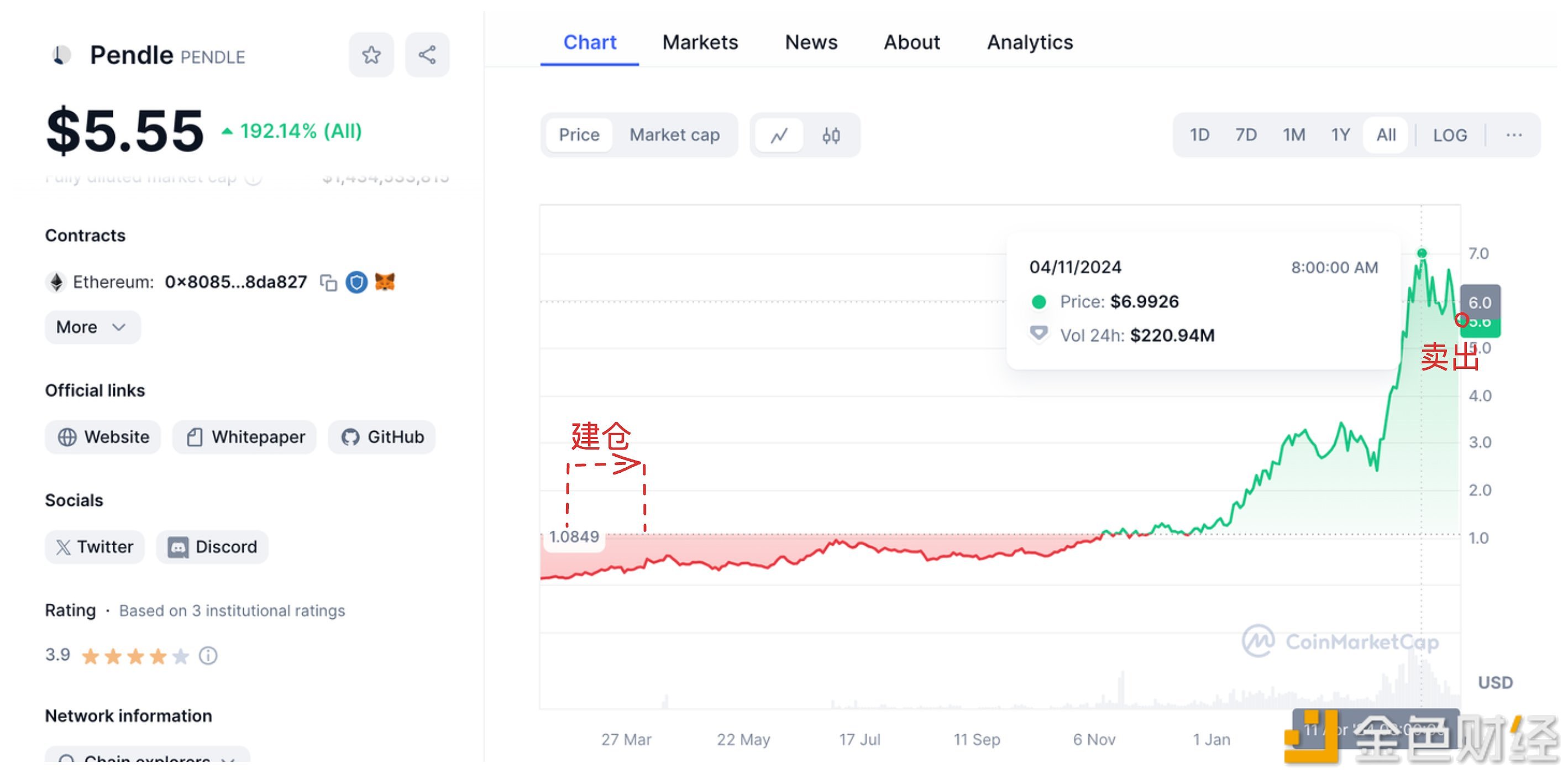
Task: Switch to candlestick chart icon
Action: [831, 135]
